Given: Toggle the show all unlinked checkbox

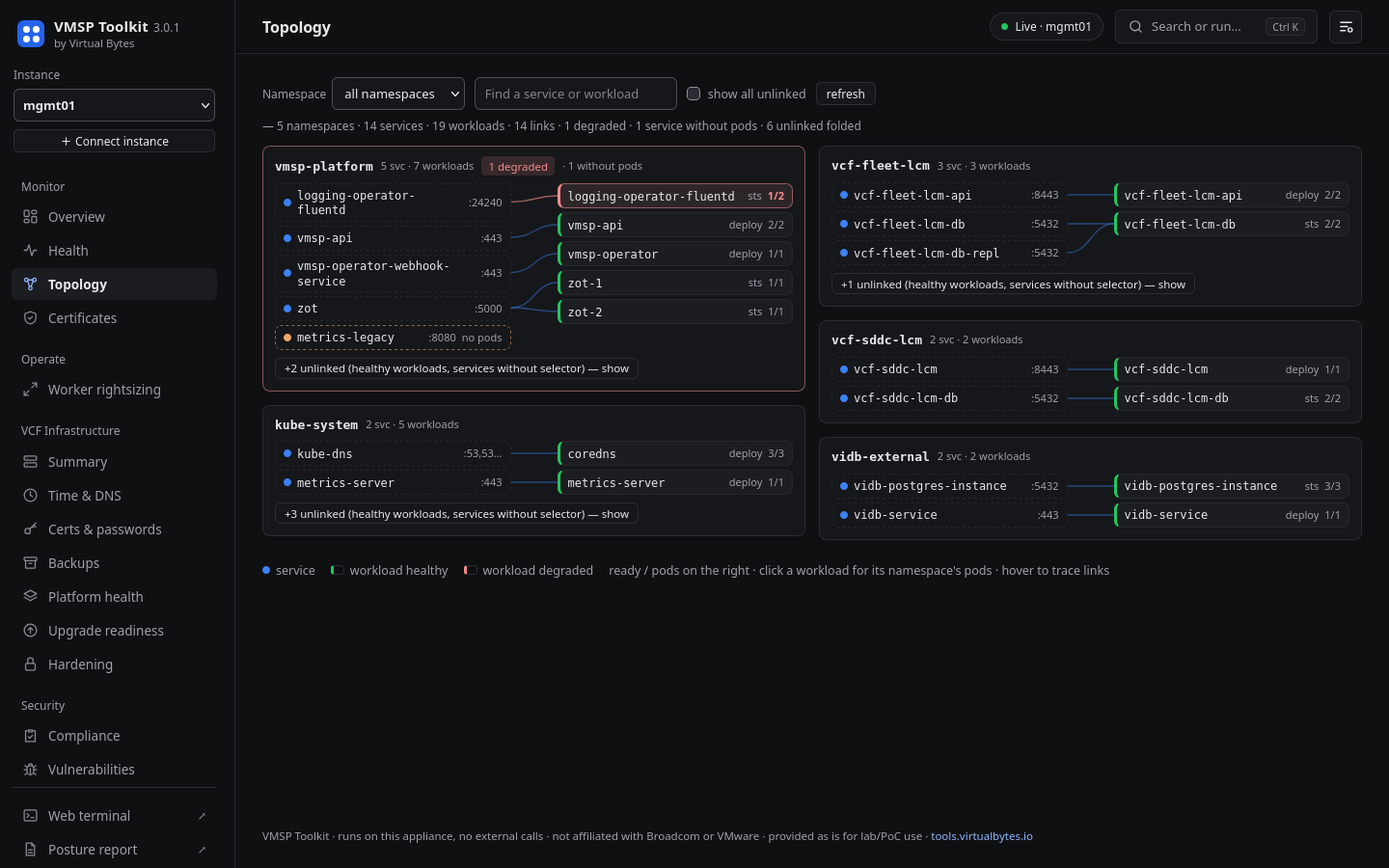Looking at the screenshot, I should tap(694, 94).
